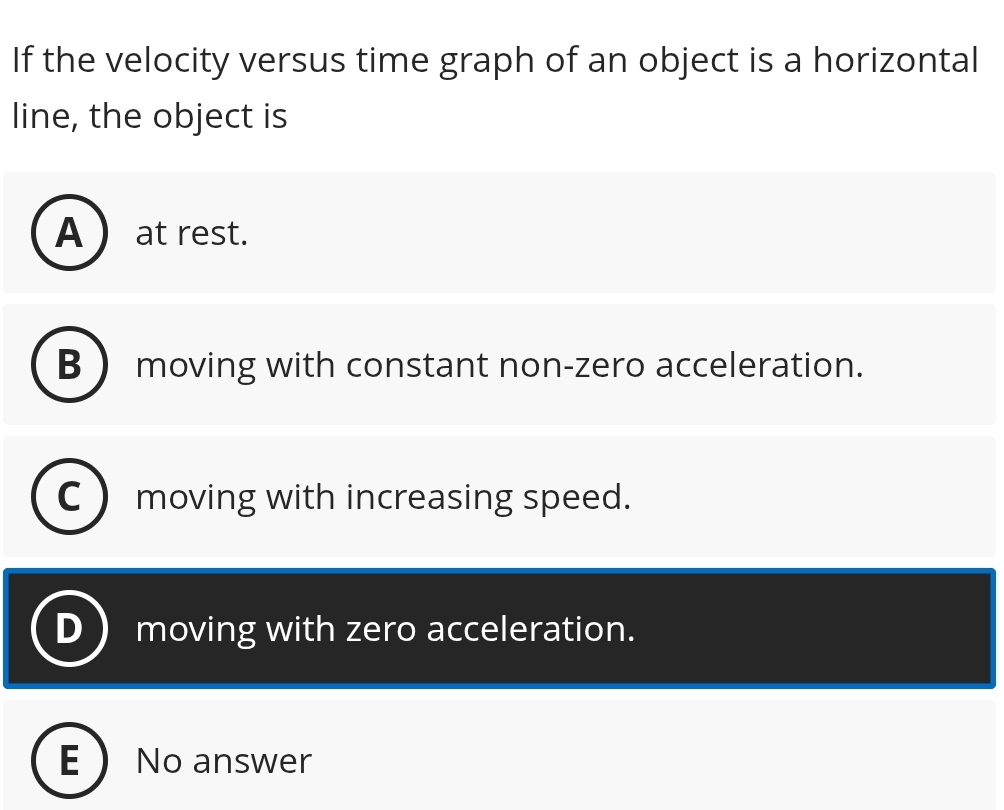Click the circled letter D badge

pos(68,629)
